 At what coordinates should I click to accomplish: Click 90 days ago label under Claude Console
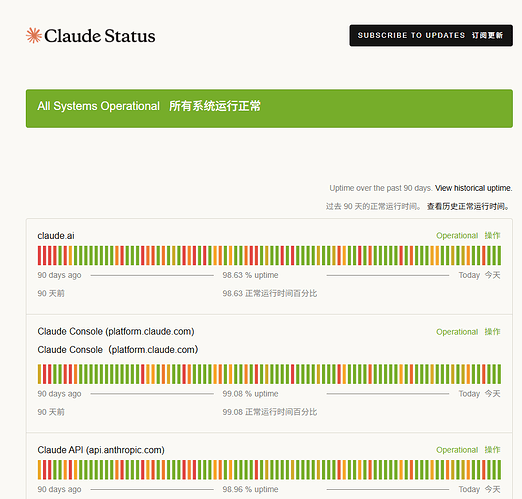point(59,394)
